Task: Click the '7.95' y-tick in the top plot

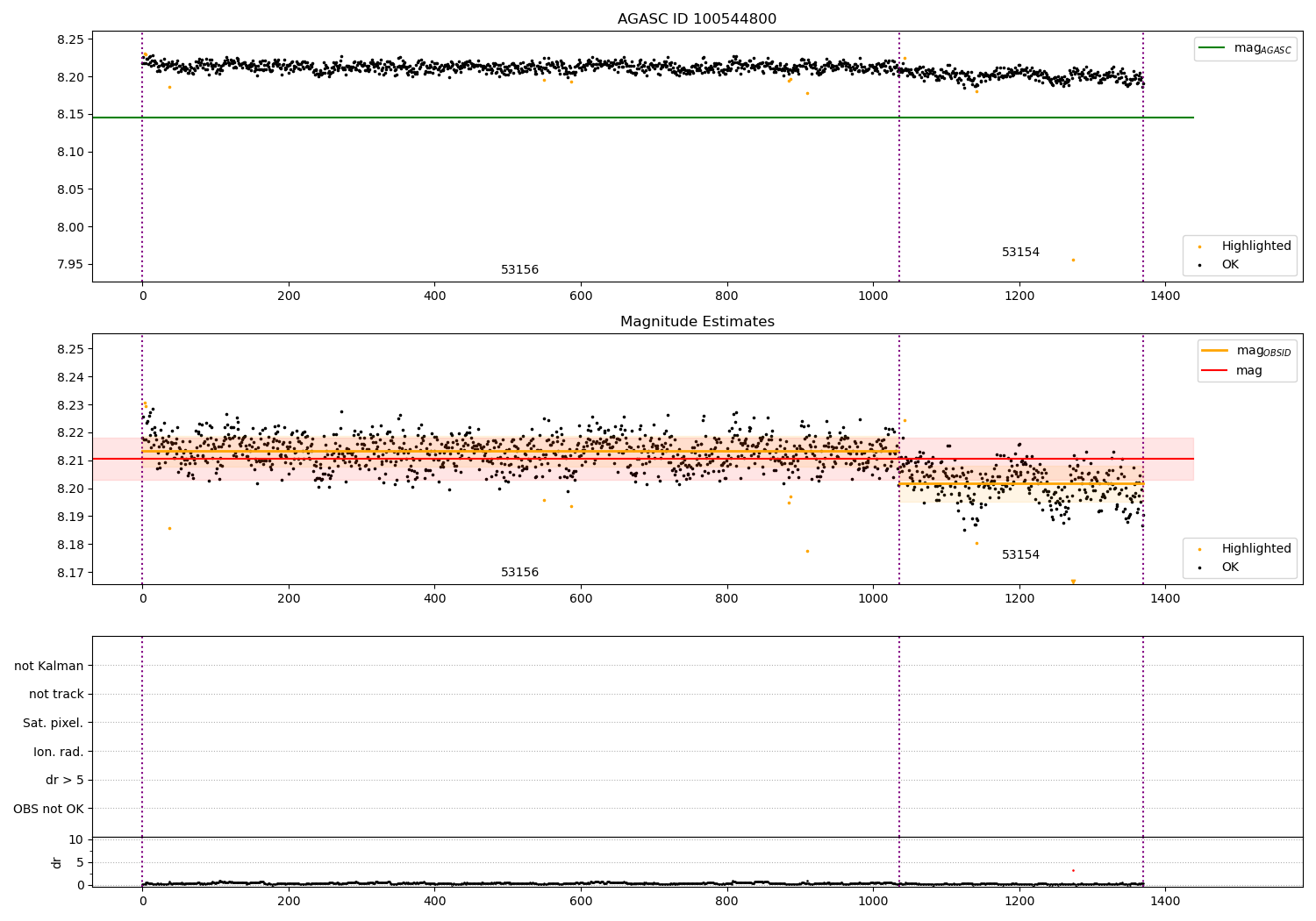Action: coord(70,265)
